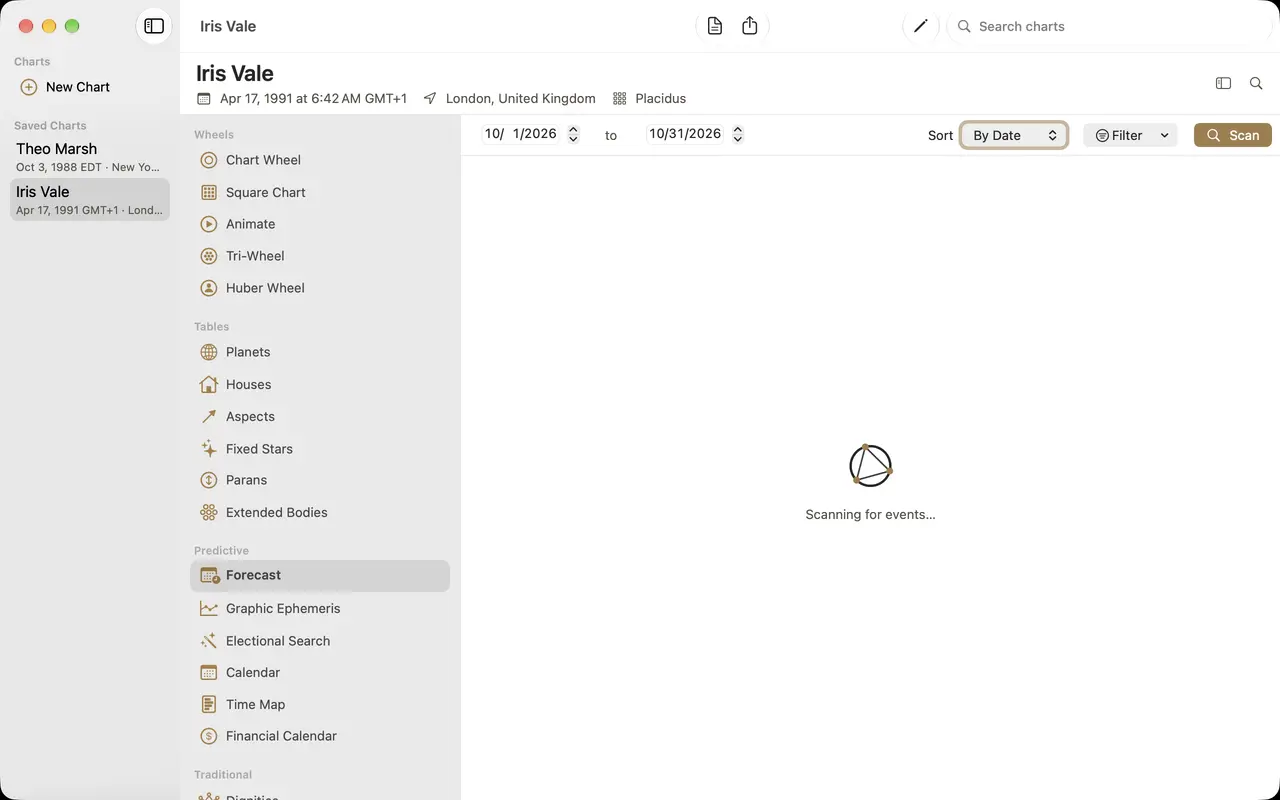The height and width of the screenshot is (800, 1280).
Task: Open the Sort By Date dropdown
Action: (1014, 135)
